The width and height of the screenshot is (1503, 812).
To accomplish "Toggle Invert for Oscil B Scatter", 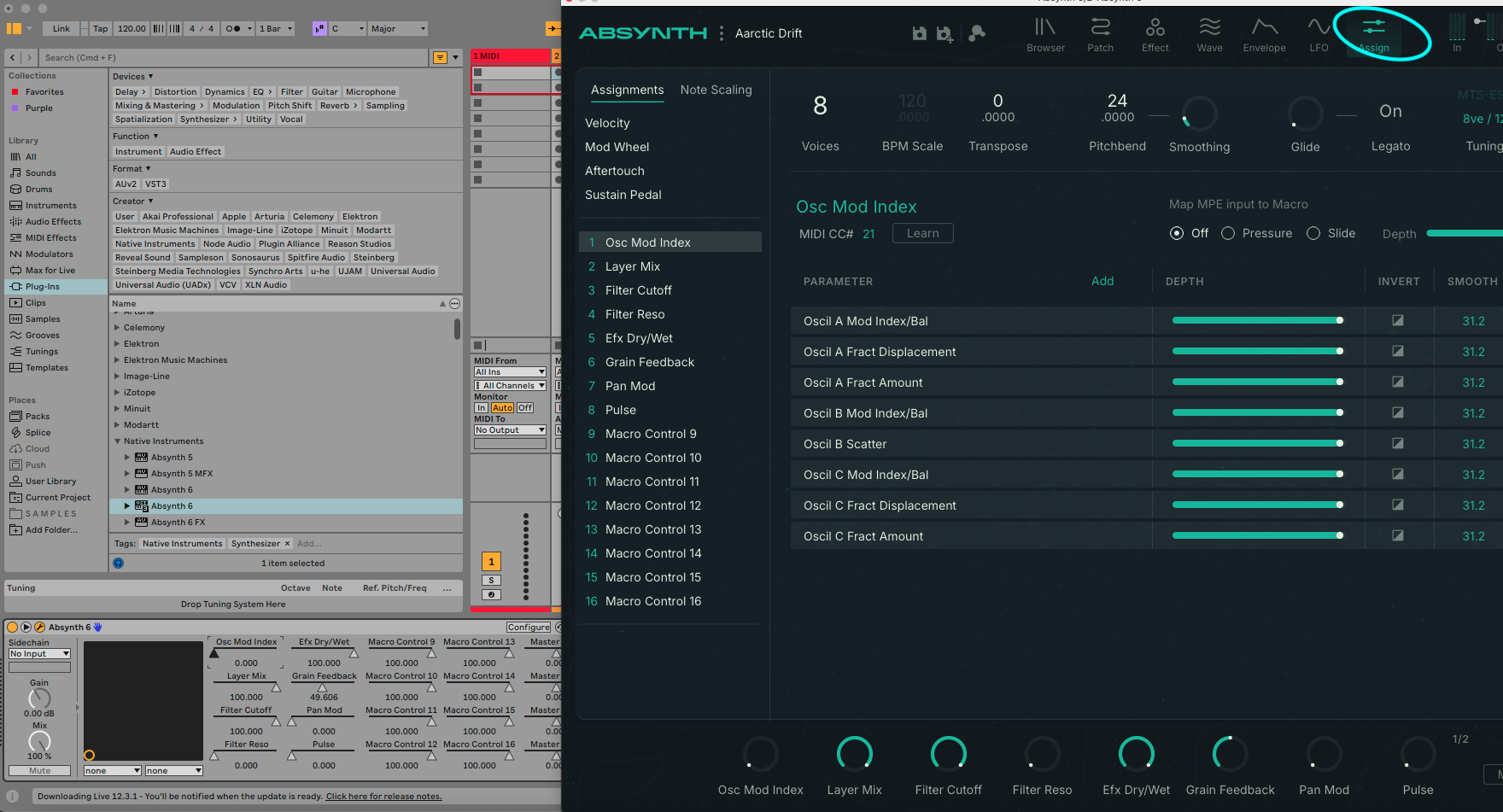I will pyautogui.click(x=1398, y=443).
